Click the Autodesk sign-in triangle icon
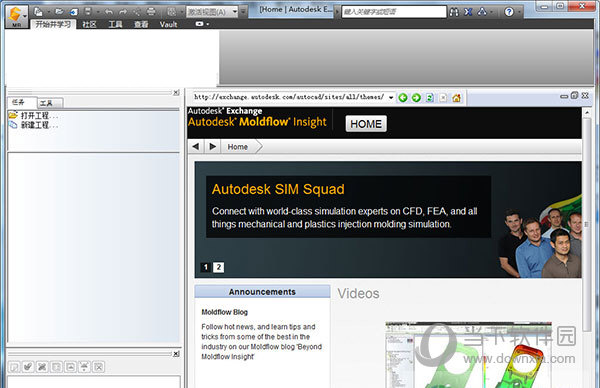600x388 pixels. pos(482,12)
